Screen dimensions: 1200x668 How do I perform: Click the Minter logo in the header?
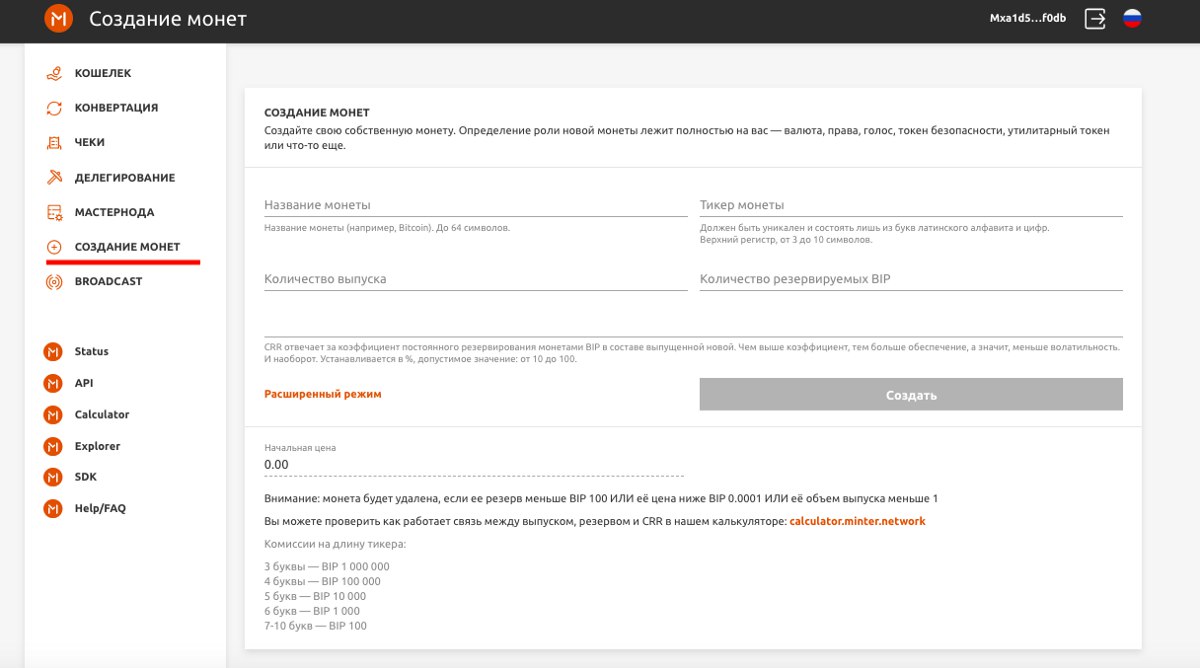click(x=59, y=19)
